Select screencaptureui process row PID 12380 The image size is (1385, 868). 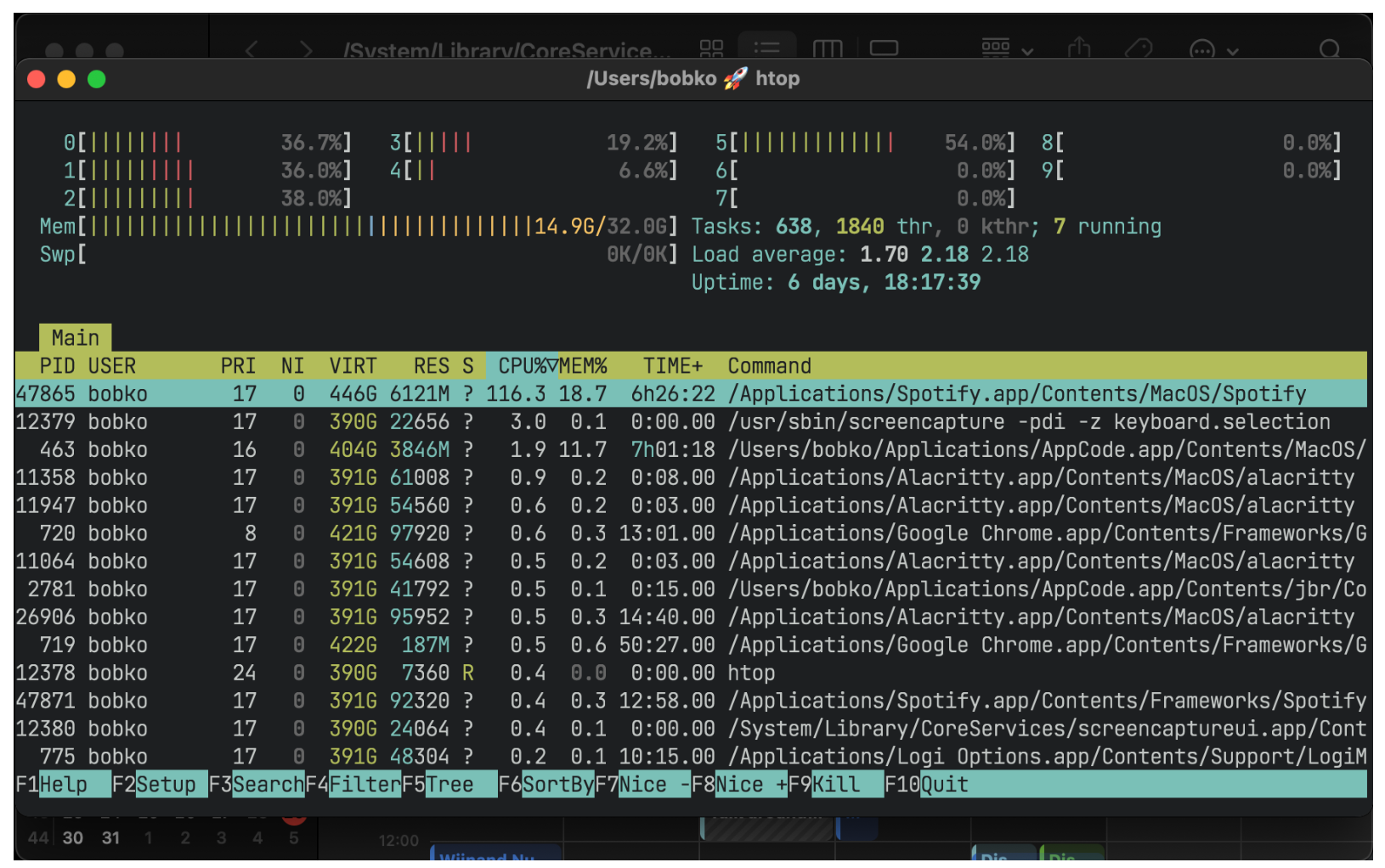(x=691, y=729)
